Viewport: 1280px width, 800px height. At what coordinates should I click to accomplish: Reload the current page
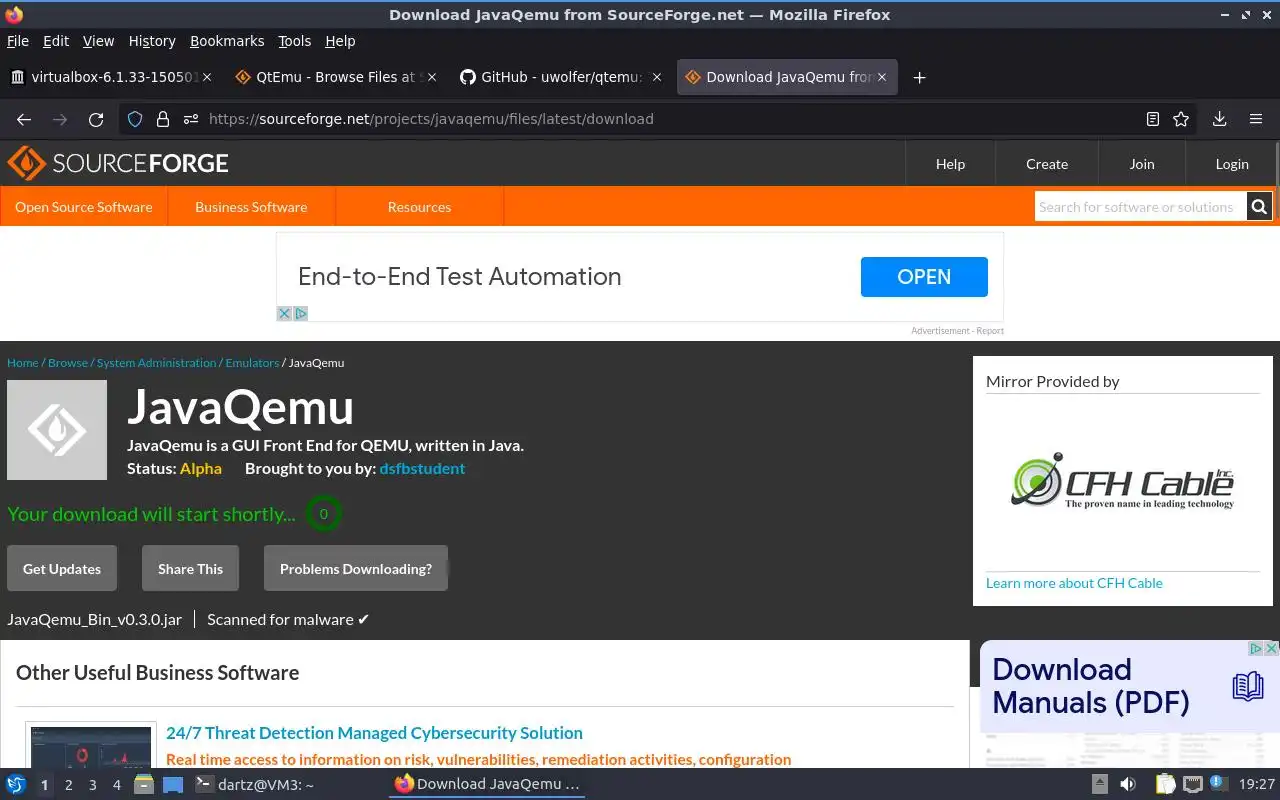96,119
